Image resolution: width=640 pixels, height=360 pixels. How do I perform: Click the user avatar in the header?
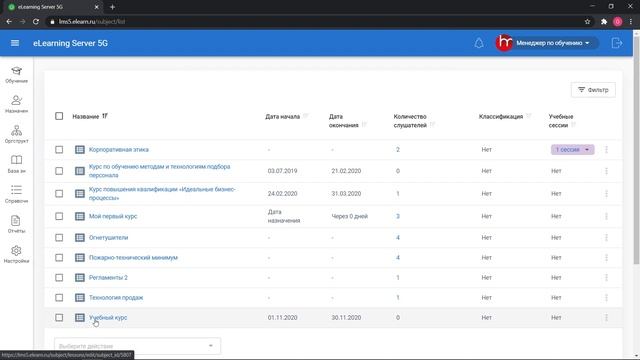click(x=504, y=43)
